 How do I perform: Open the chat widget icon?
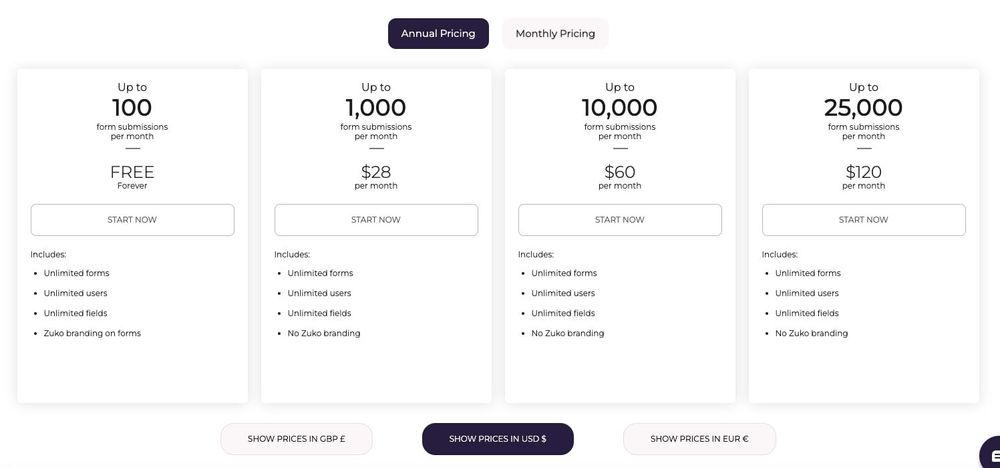click(991, 453)
